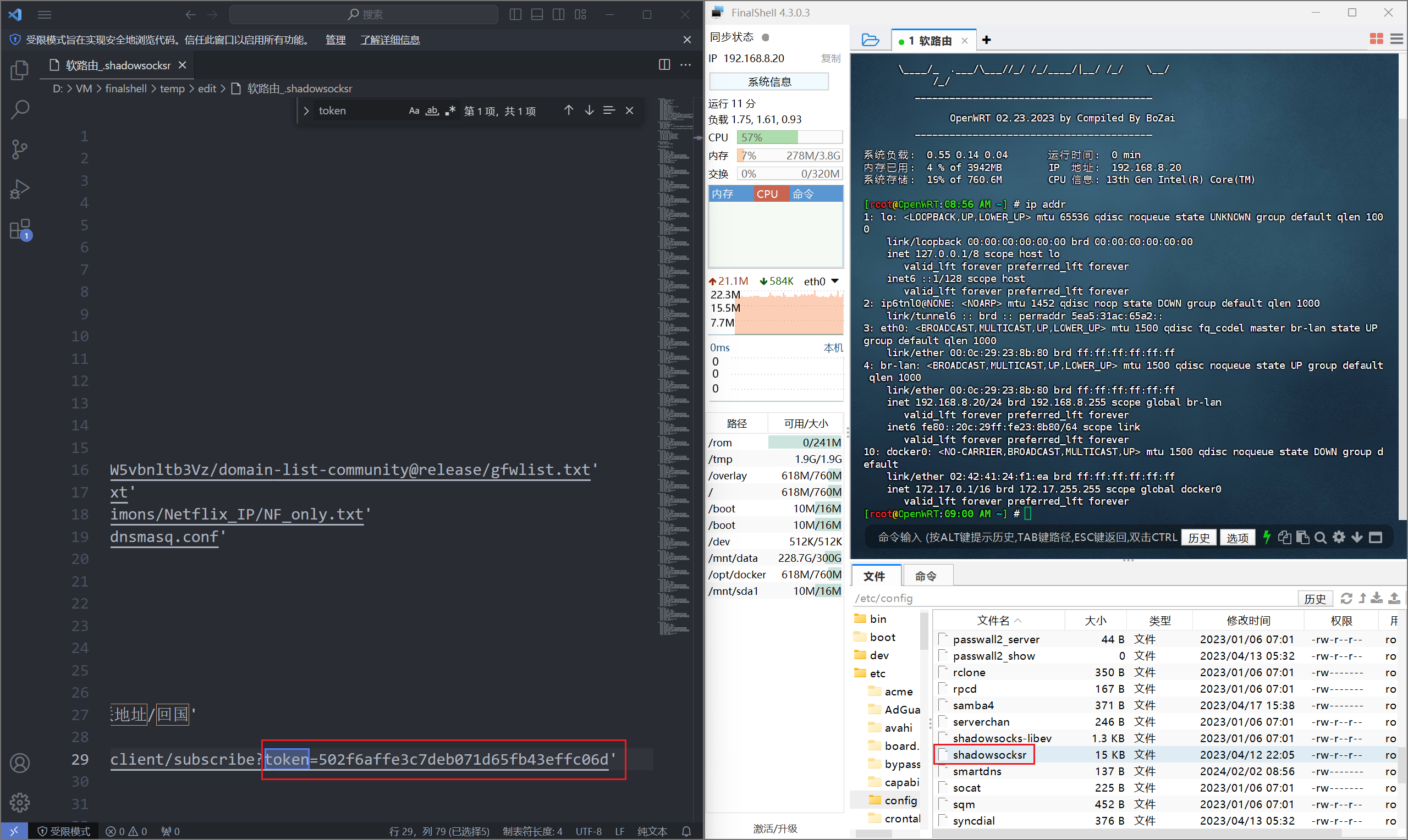Sort files by 文件名 column
The width and height of the screenshot is (1408, 840).
[x=999, y=620]
